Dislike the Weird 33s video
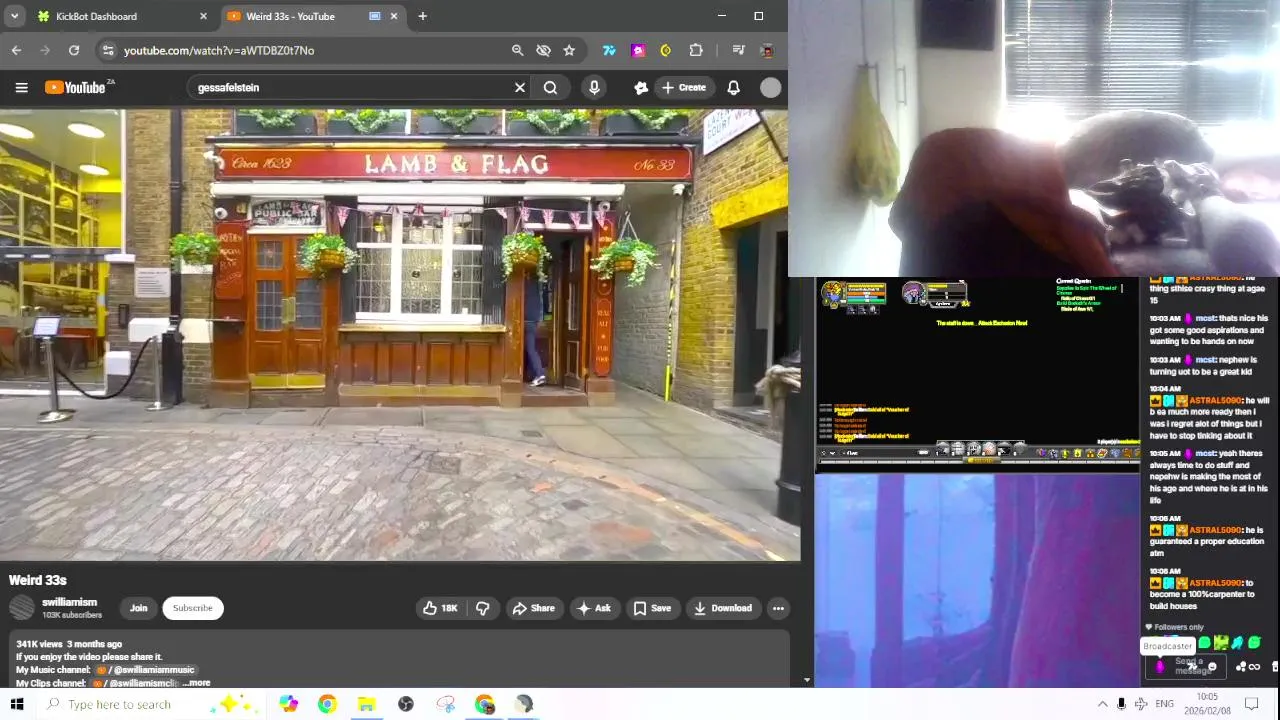Image resolution: width=1280 pixels, height=720 pixels. click(x=483, y=608)
